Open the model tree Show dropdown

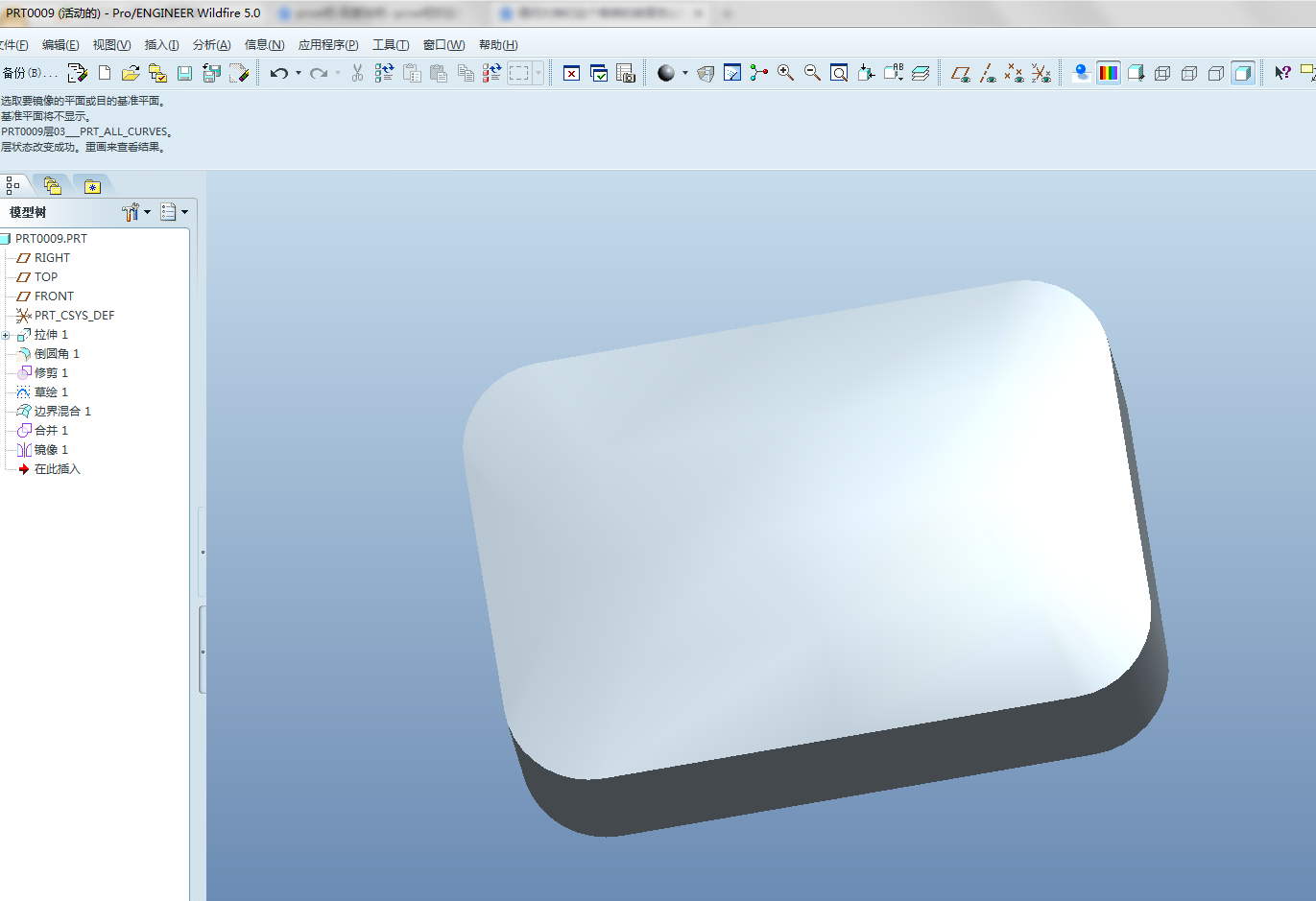coord(174,212)
